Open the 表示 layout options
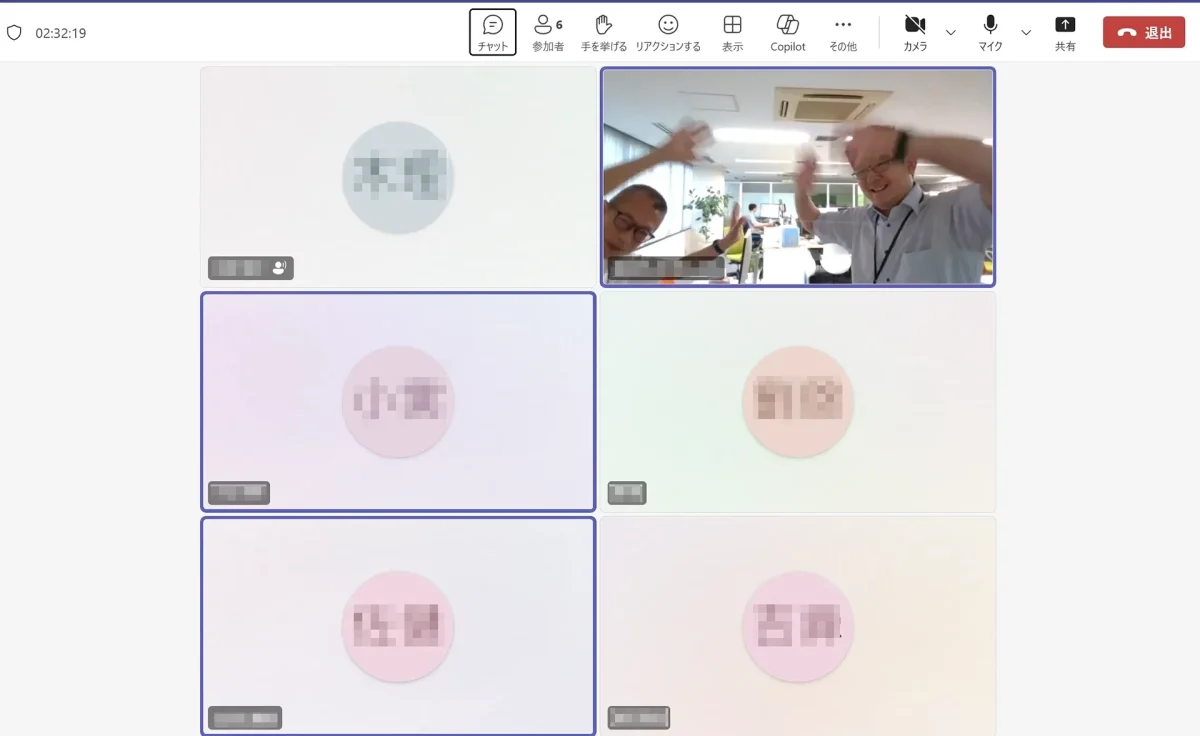 click(732, 32)
